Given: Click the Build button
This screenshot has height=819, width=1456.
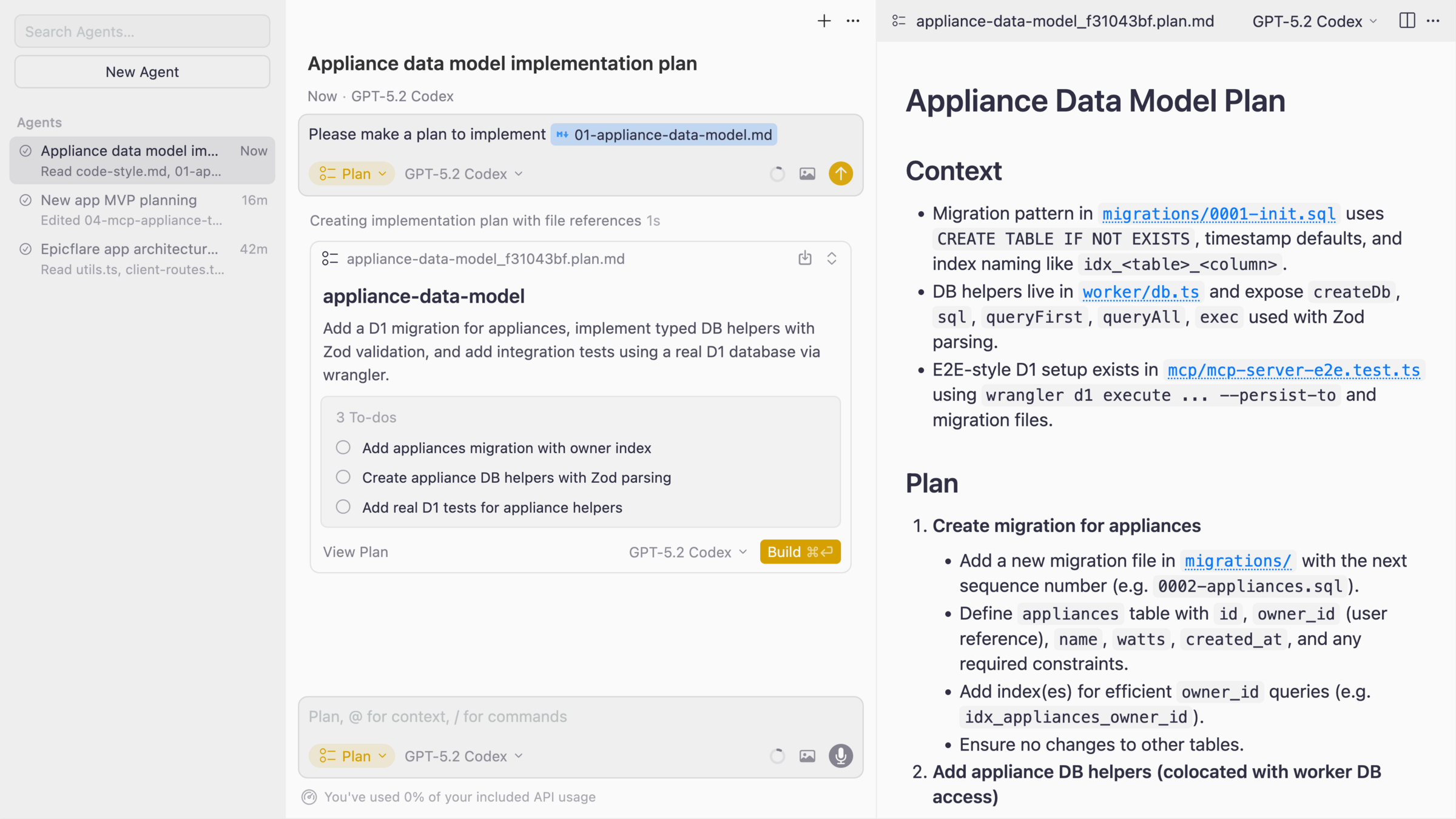Looking at the screenshot, I should coord(800,552).
